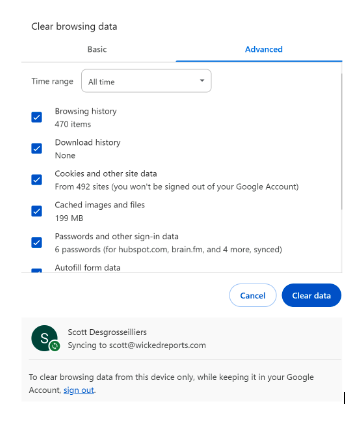
Task: Click the 'From 492 sites' description
Action: [x=177, y=187]
